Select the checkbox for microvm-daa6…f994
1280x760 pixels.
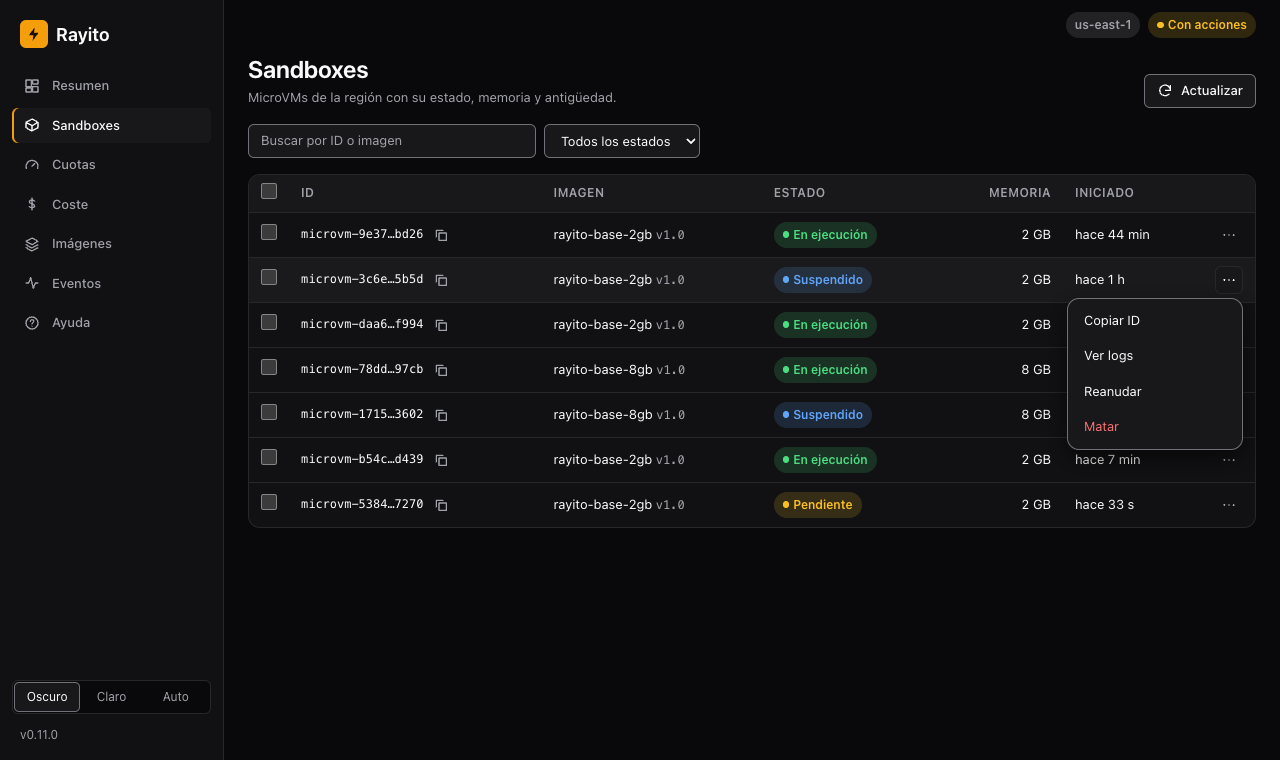[269, 322]
